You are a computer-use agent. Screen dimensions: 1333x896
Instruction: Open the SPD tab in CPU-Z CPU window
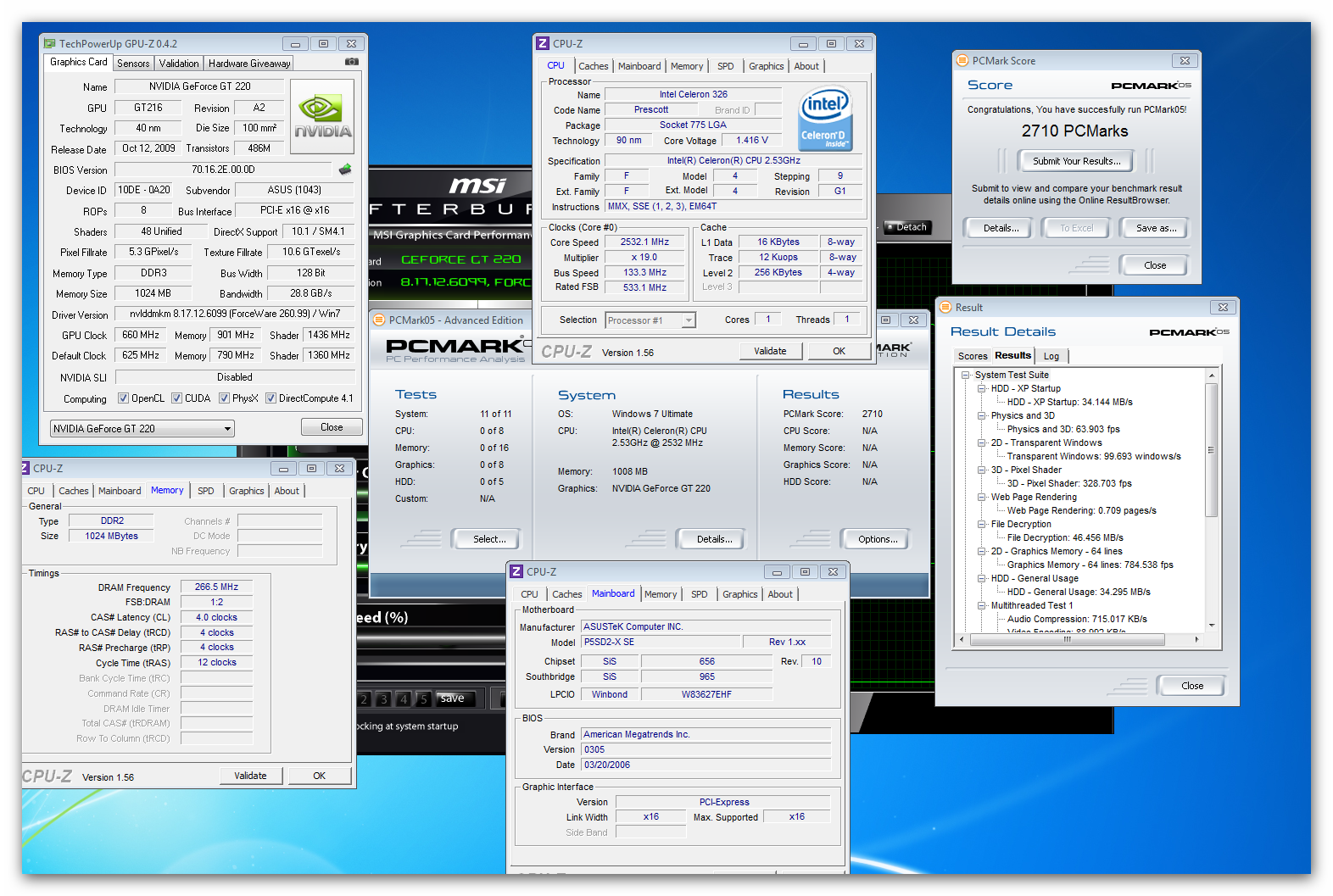[x=725, y=66]
